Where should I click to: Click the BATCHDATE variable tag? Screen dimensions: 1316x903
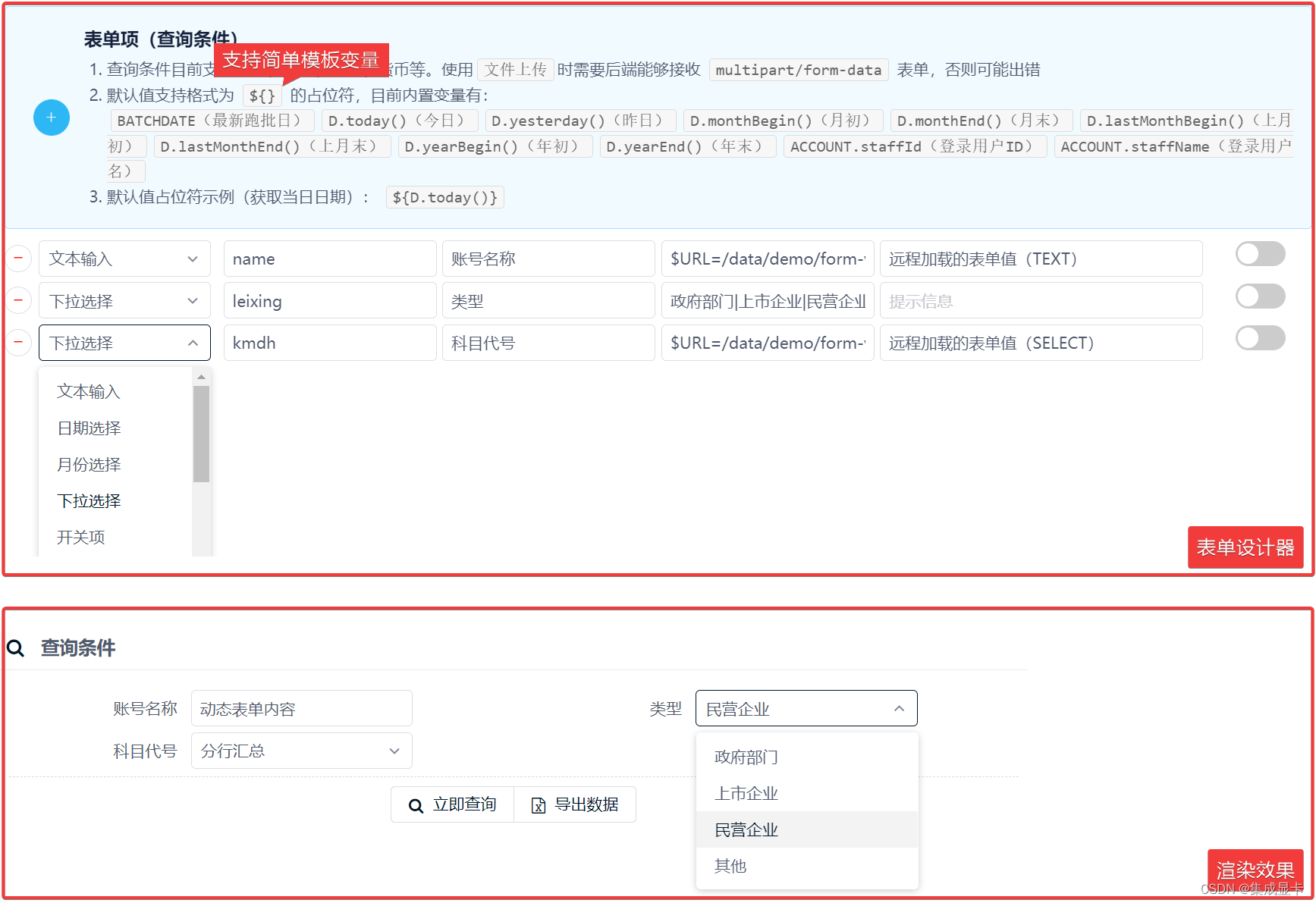[212, 121]
